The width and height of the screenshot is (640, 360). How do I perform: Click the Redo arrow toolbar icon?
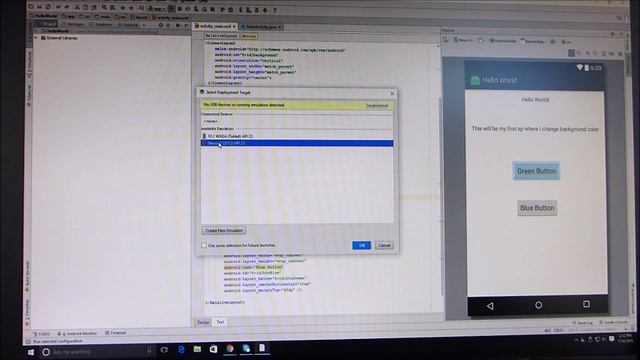pyautogui.click(x=67, y=7)
